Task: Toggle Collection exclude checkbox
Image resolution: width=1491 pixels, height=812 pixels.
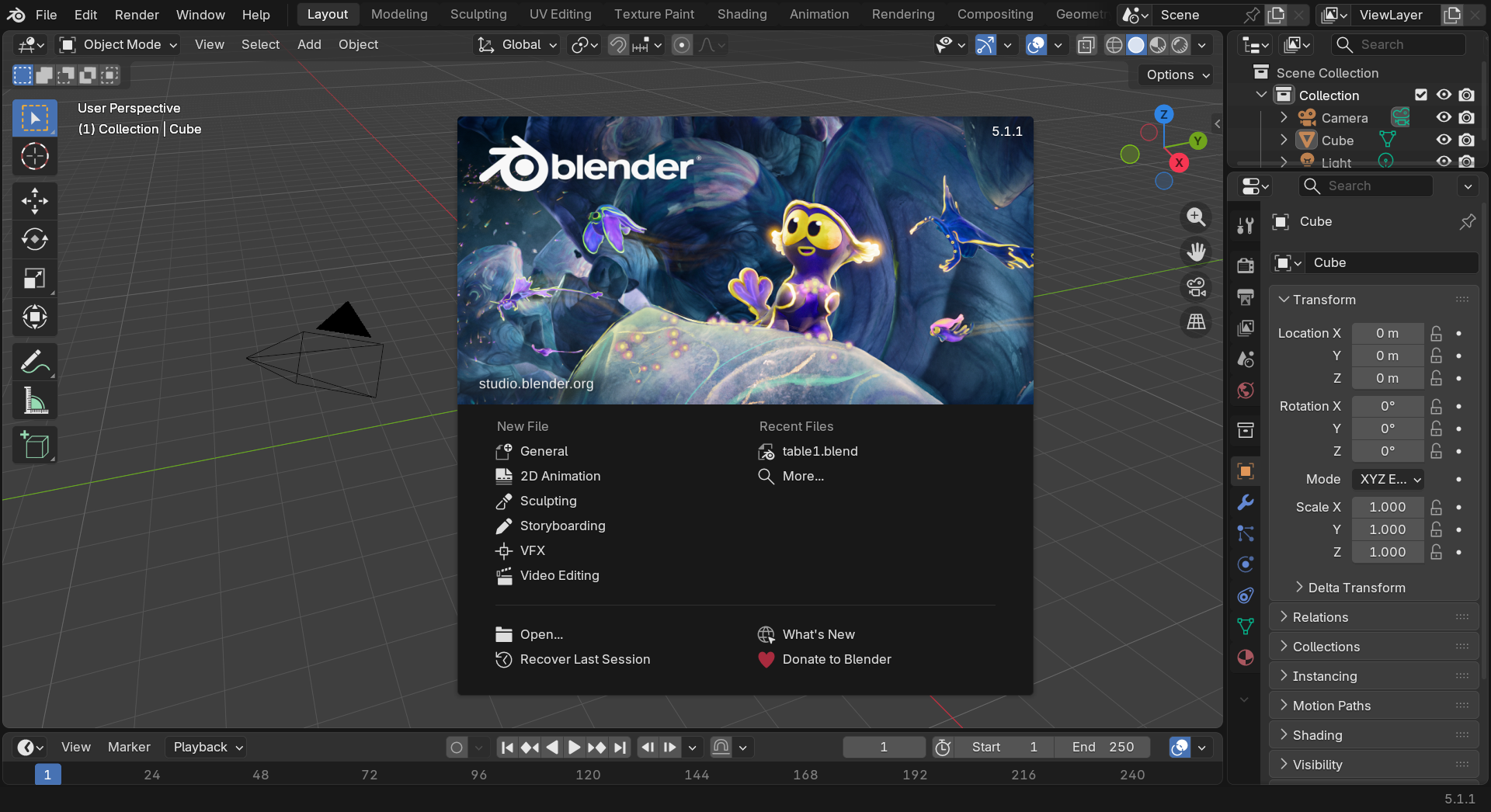Action: click(1421, 95)
